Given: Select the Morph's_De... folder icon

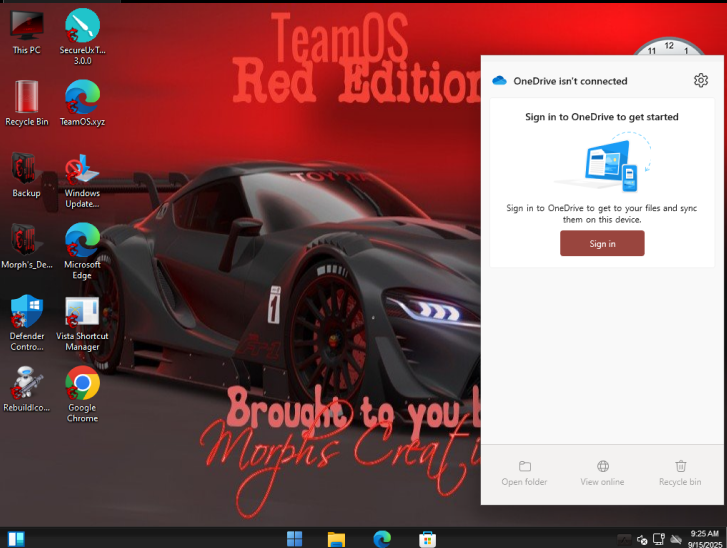Looking at the screenshot, I should (26, 246).
